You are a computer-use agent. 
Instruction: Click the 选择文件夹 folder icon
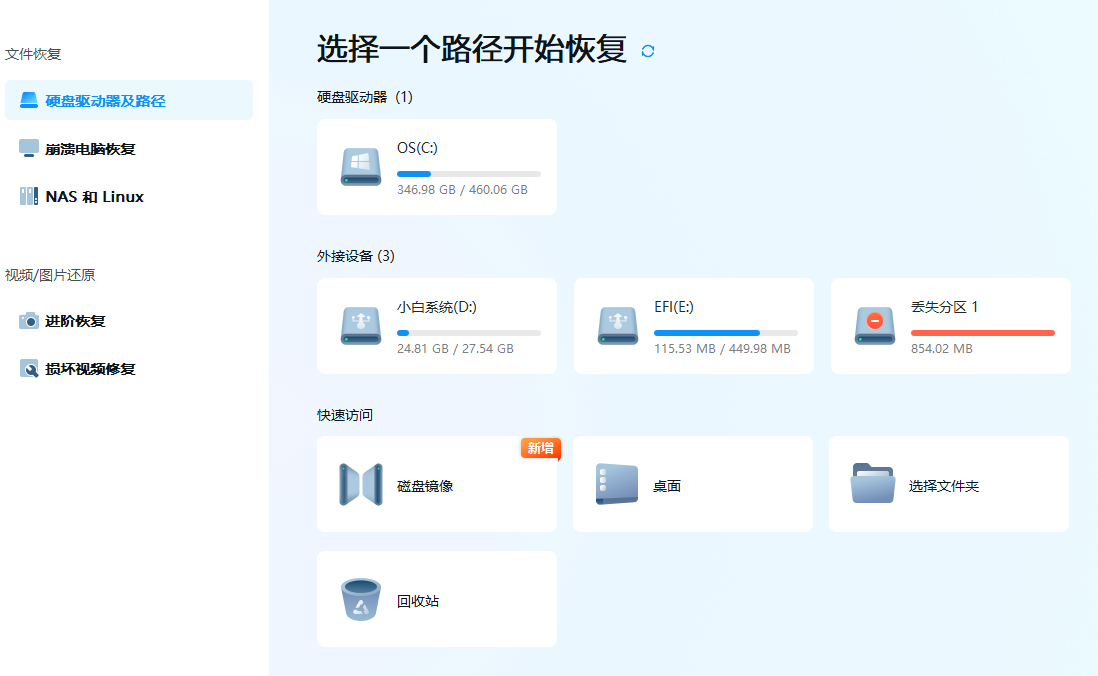[x=873, y=483]
